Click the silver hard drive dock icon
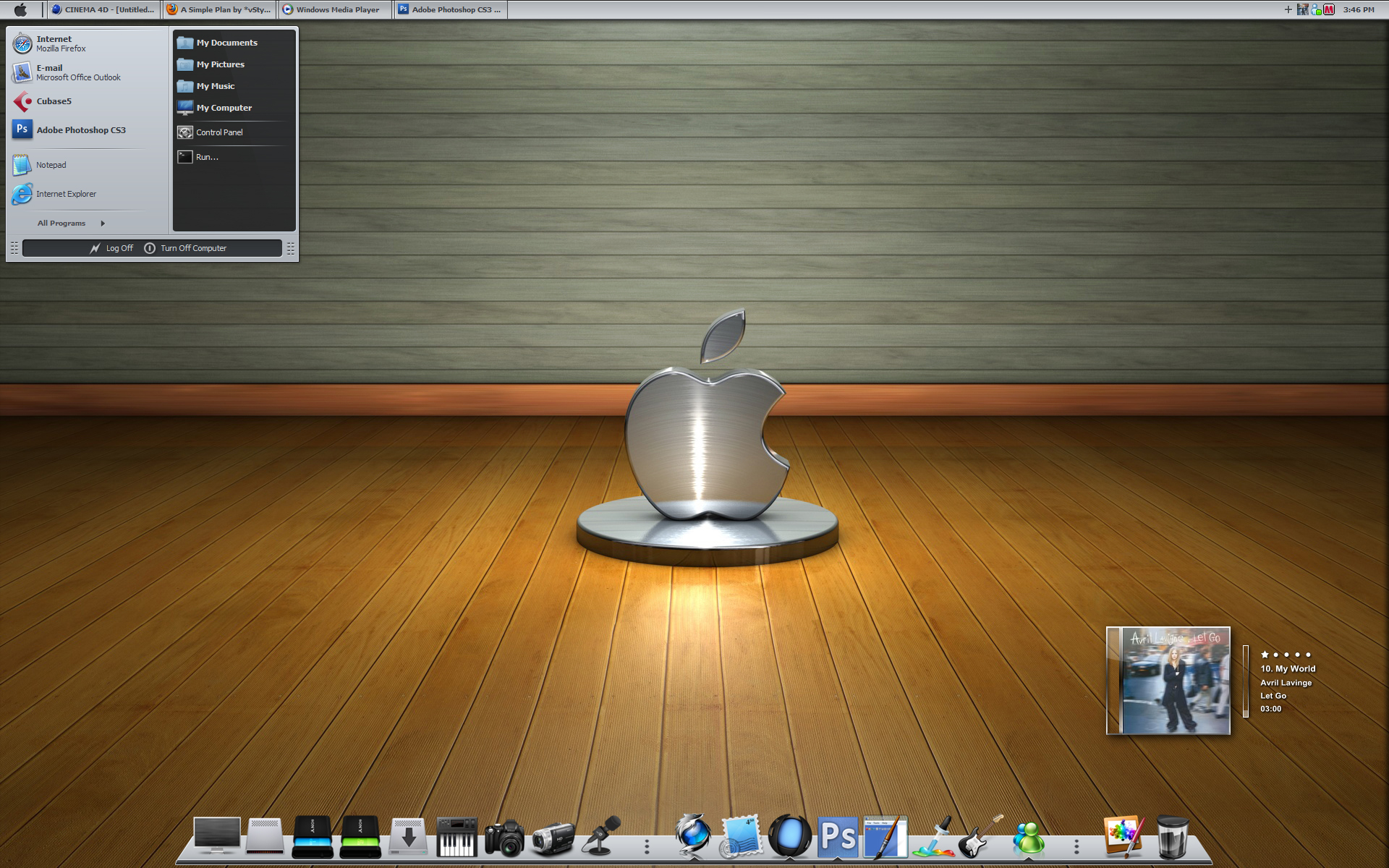1389x868 pixels. click(x=265, y=836)
